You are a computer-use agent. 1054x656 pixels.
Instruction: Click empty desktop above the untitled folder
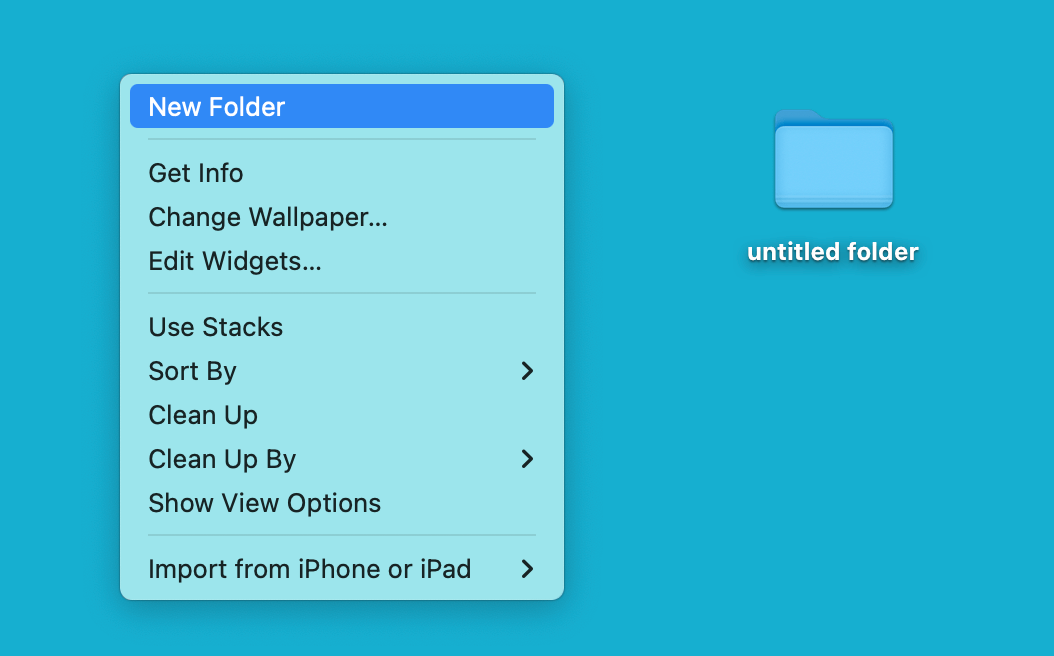pos(833,50)
